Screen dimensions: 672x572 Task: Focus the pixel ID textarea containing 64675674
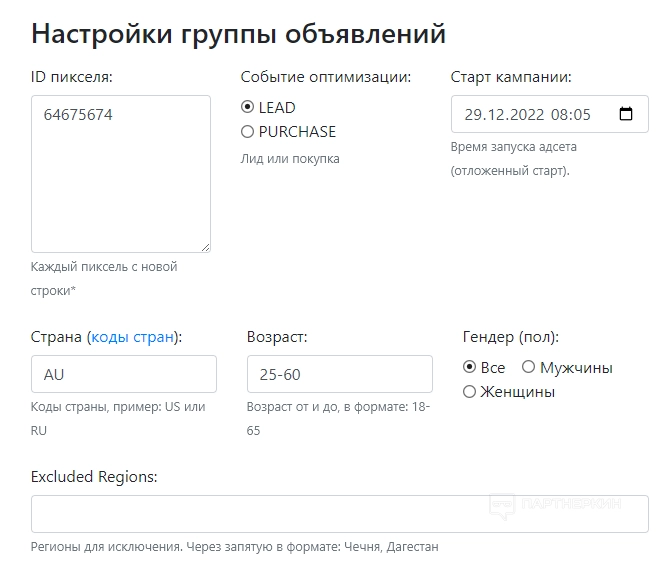[x=120, y=174]
